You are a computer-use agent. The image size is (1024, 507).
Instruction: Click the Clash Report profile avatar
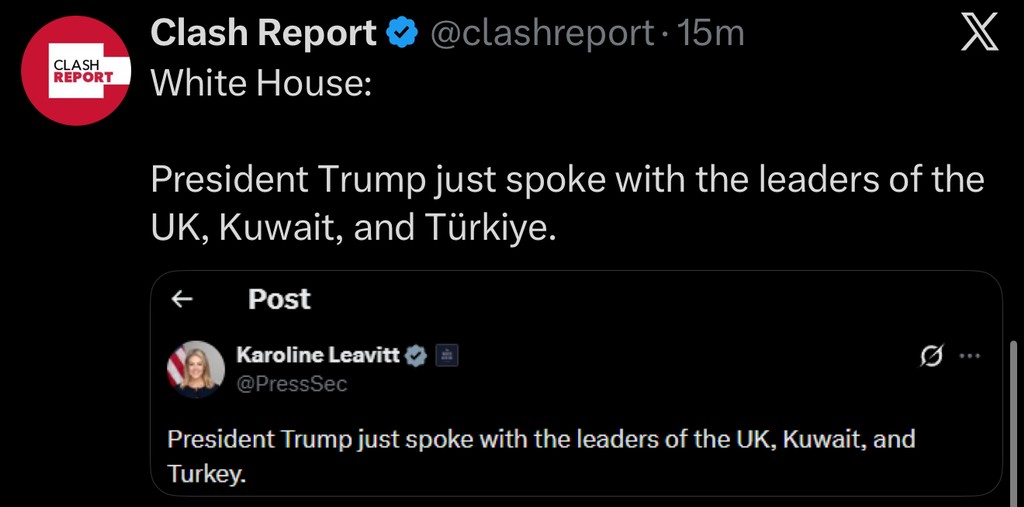pos(76,70)
